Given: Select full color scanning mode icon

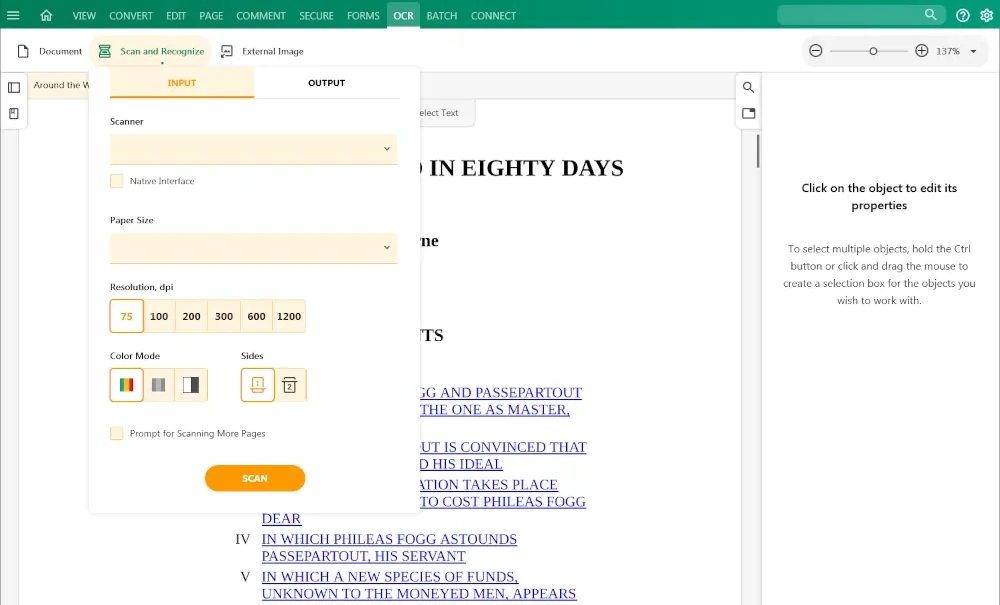Looking at the screenshot, I should [126, 385].
